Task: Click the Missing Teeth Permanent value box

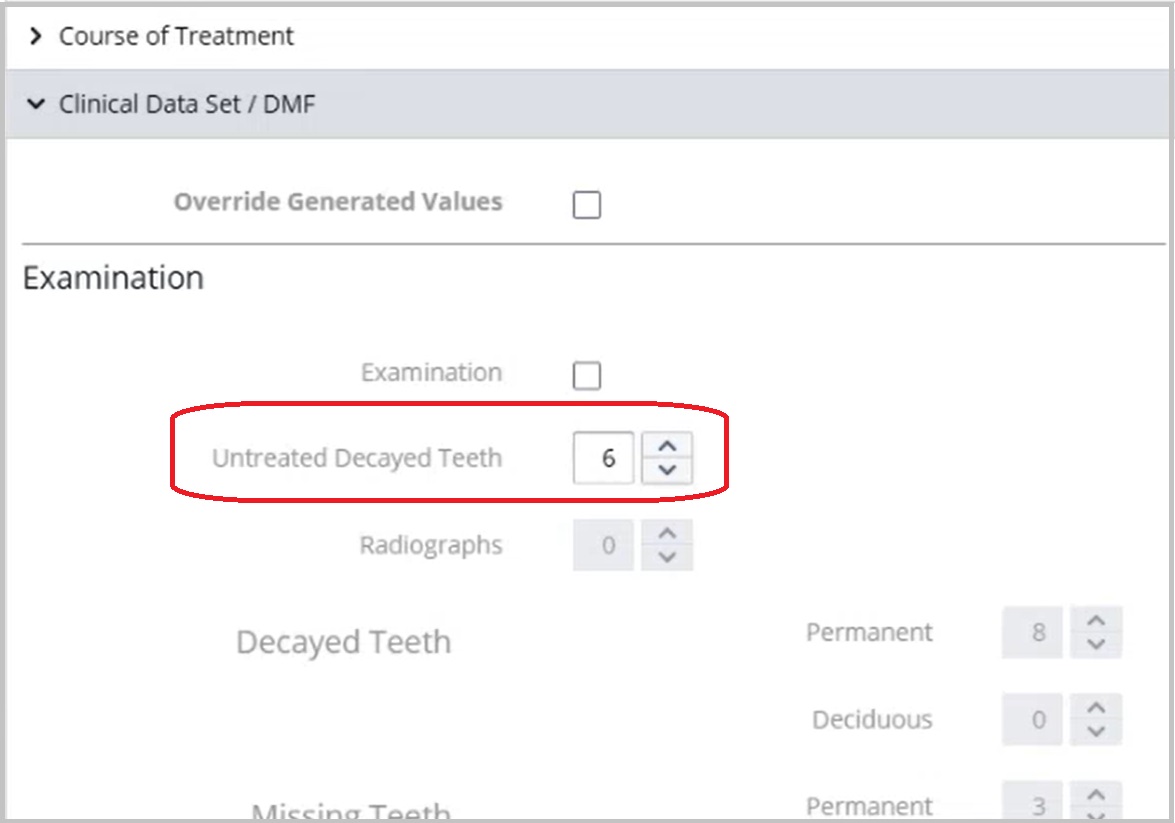Action: [1032, 801]
